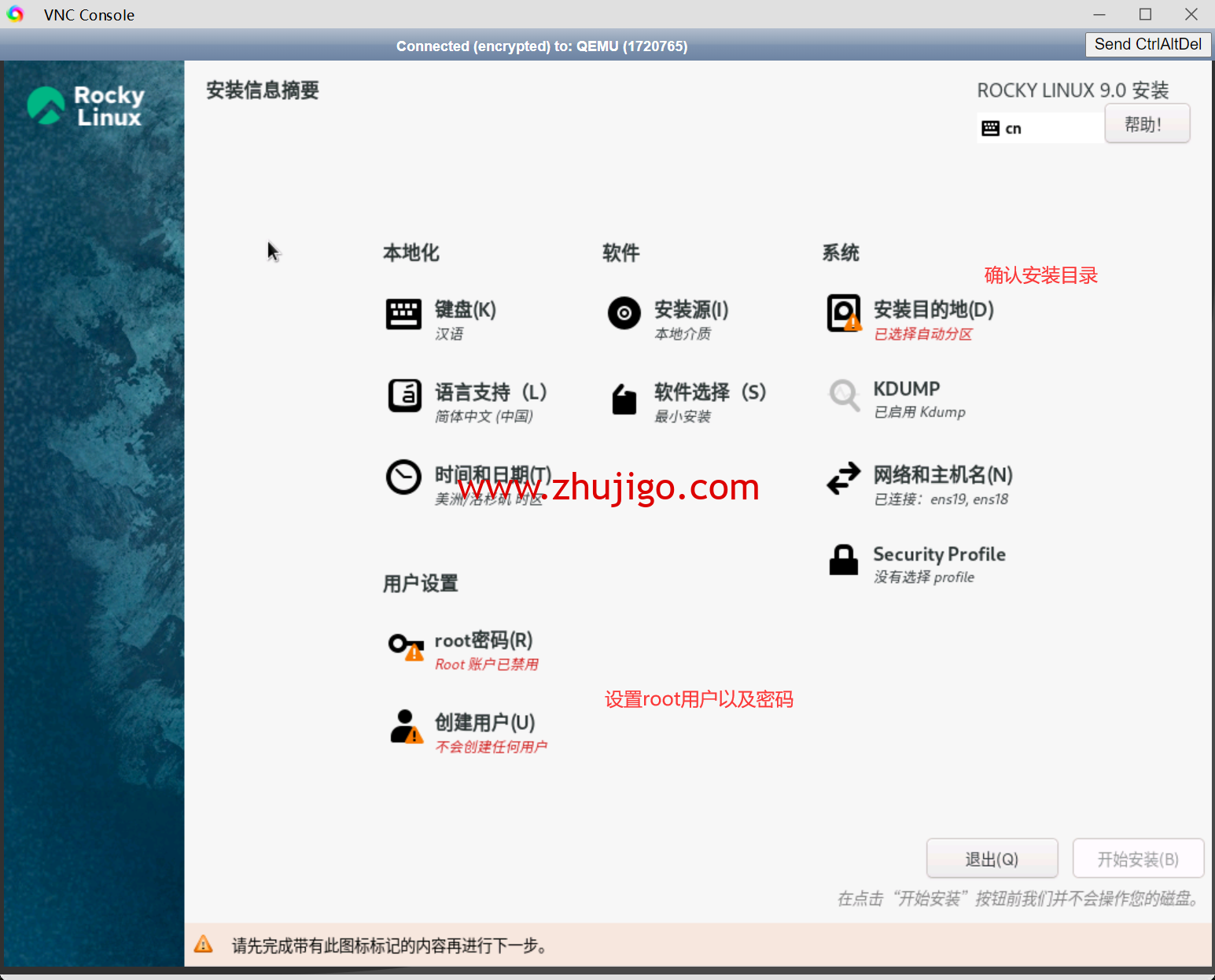1215x980 pixels.
Task: Click the Rocky Linux logo
Action: click(x=86, y=105)
